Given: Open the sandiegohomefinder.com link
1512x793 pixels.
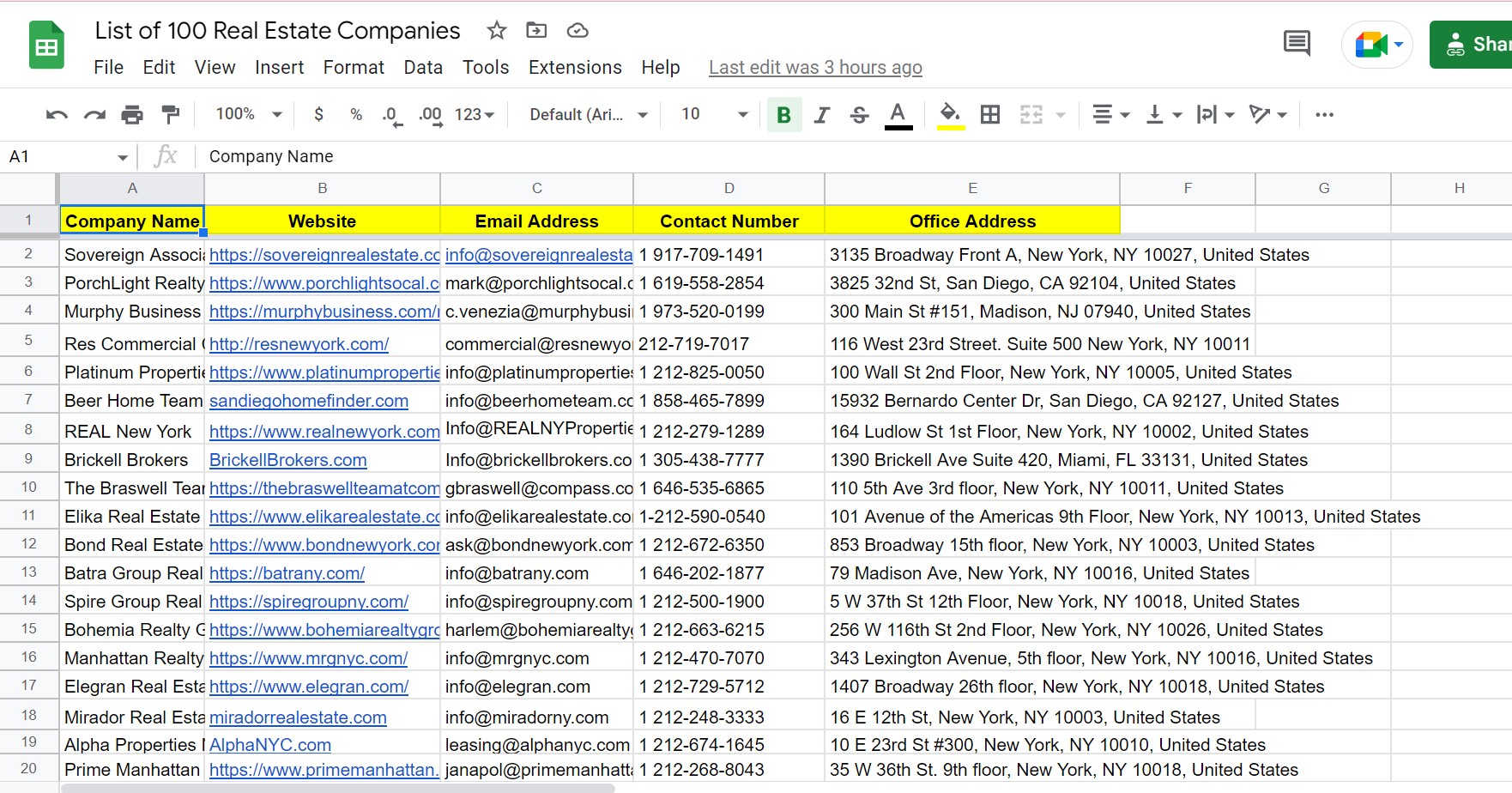Looking at the screenshot, I should point(309,401).
